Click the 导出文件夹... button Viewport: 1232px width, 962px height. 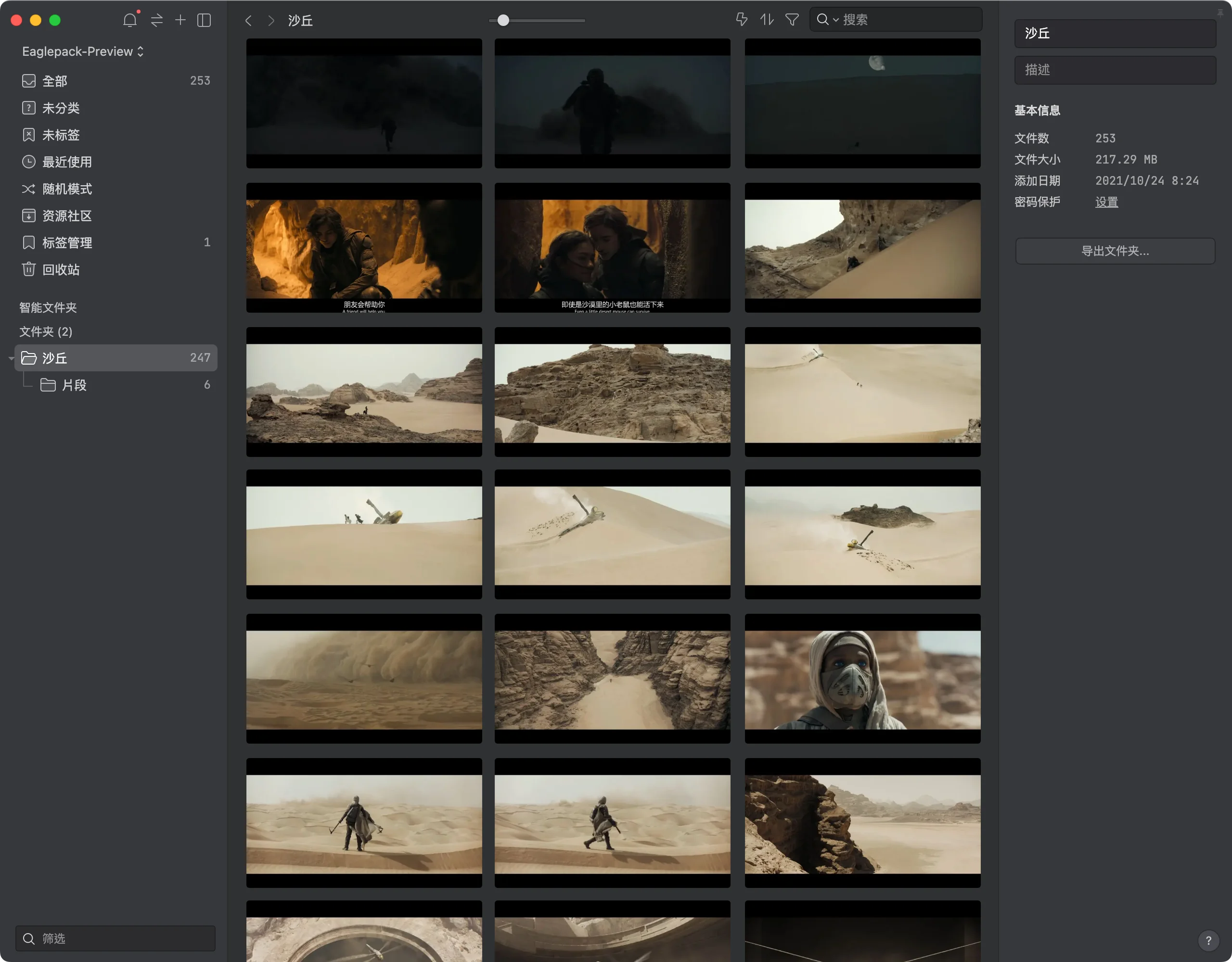1115,251
